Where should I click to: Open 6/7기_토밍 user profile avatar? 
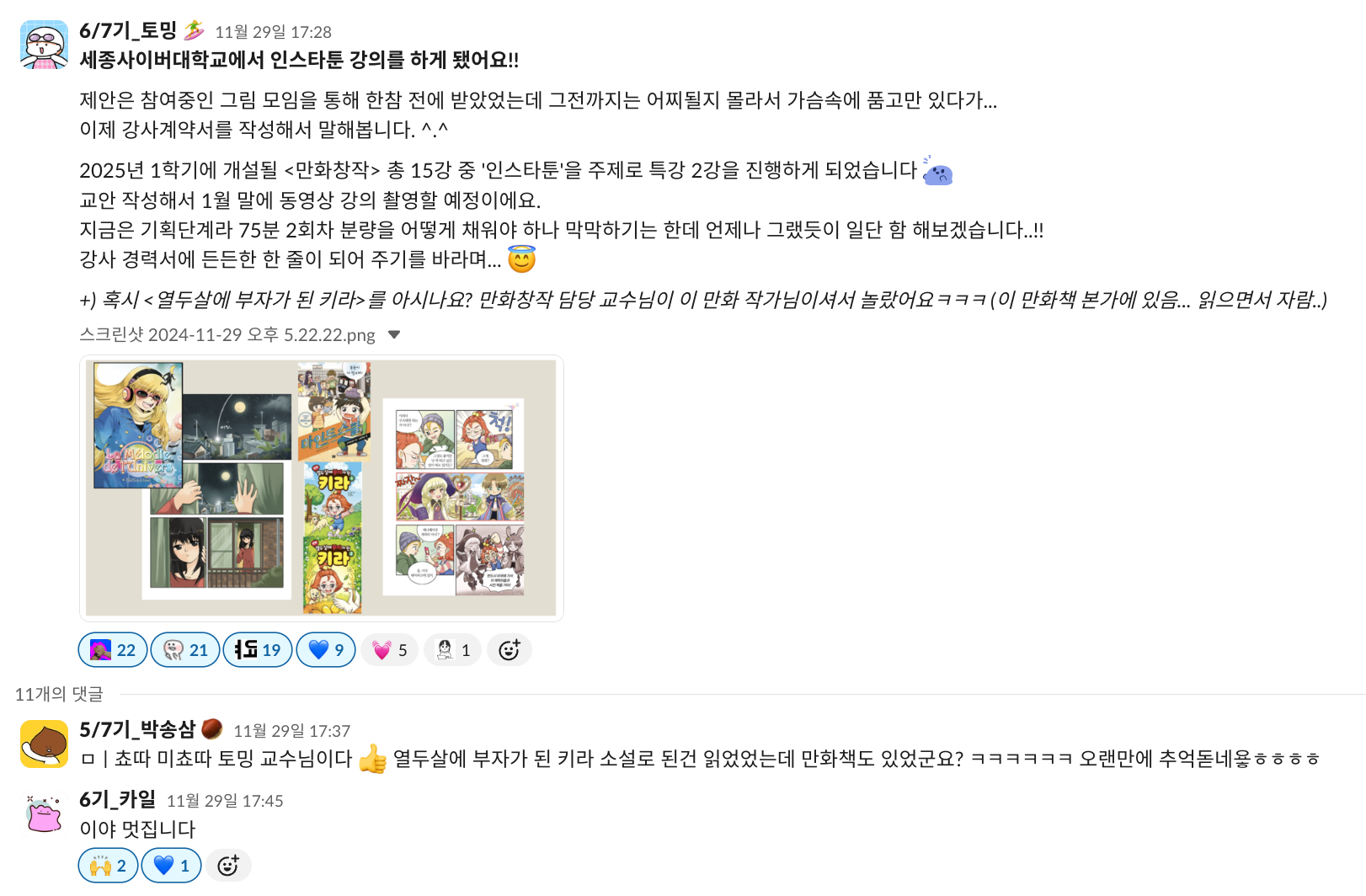coord(44,45)
